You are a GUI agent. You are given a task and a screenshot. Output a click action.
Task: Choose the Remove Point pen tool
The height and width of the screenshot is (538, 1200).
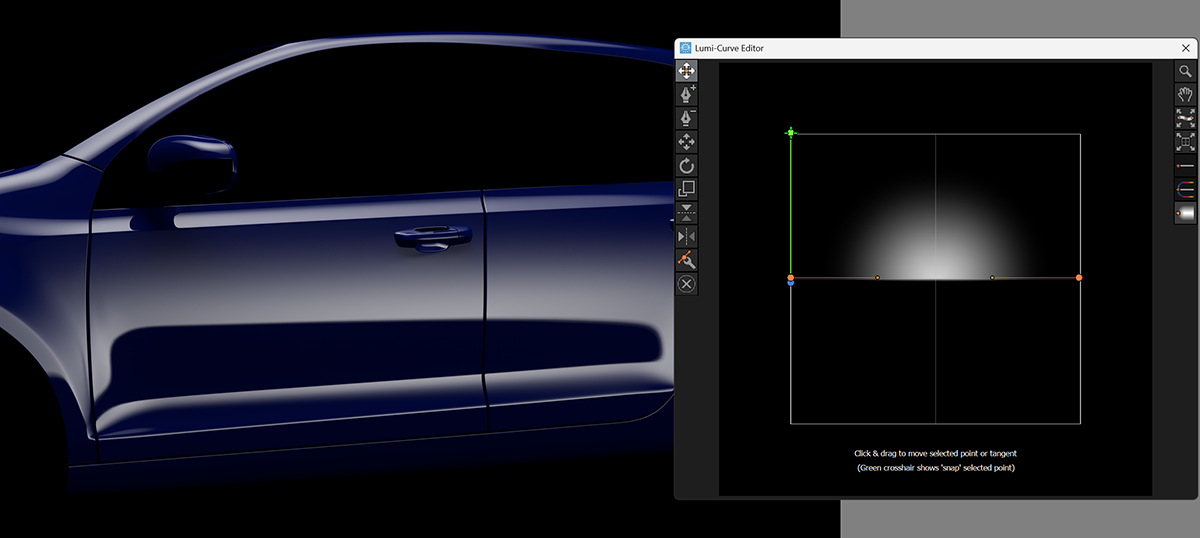(687, 118)
